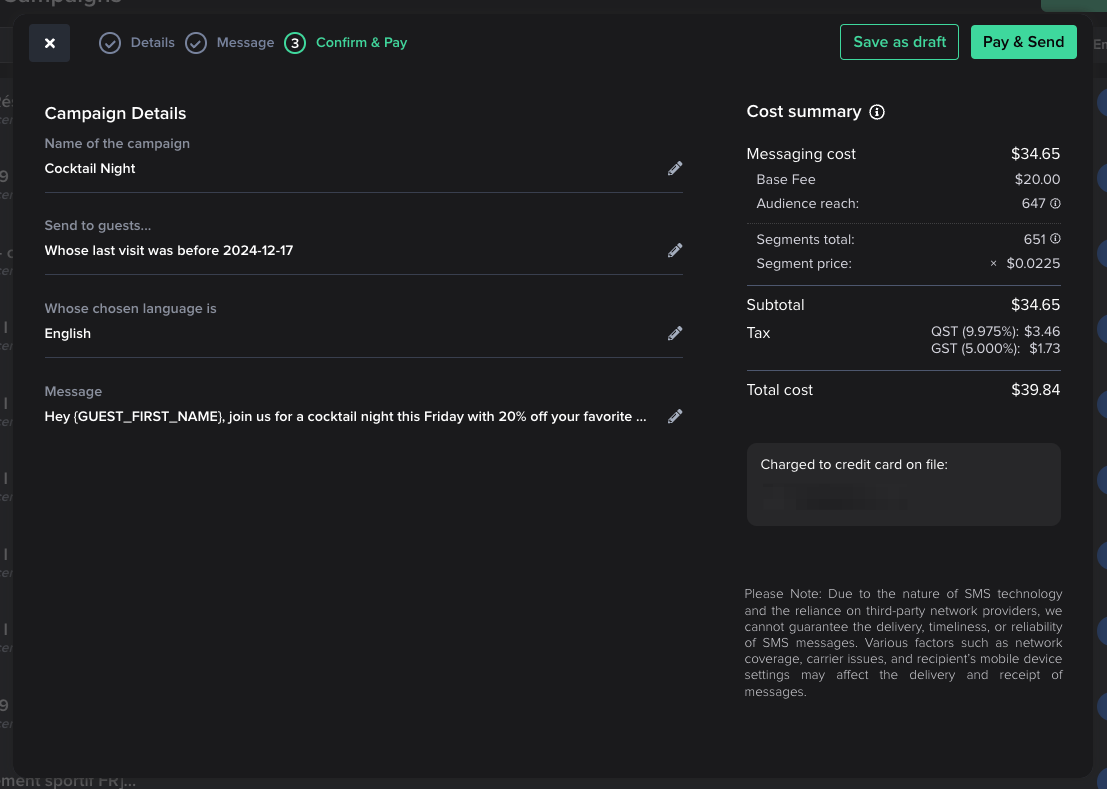Return to the Message step
Screen dimensions: 1107x789
click(245, 43)
